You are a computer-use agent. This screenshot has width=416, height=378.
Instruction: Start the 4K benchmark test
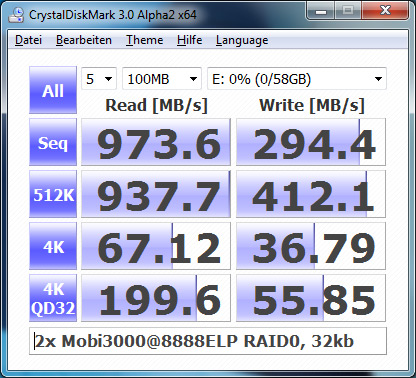pos(53,246)
